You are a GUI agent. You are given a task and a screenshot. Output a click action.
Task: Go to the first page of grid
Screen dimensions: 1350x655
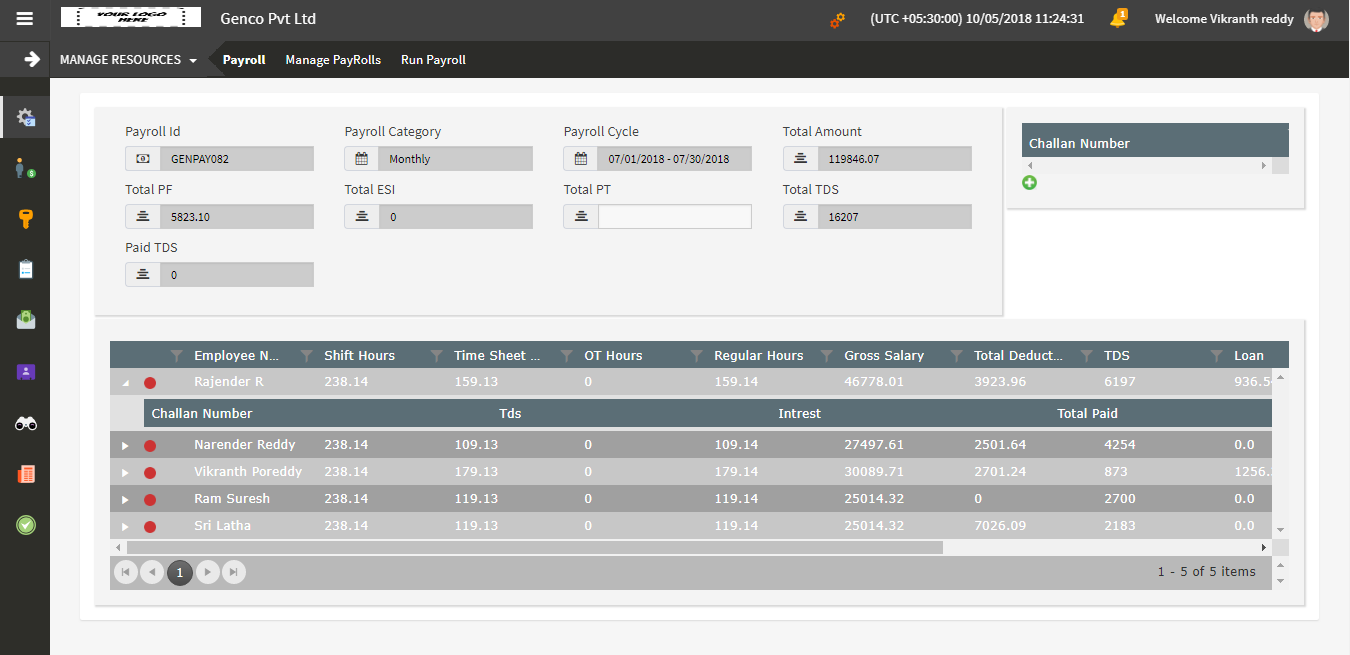pyautogui.click(x=126, y=572)
